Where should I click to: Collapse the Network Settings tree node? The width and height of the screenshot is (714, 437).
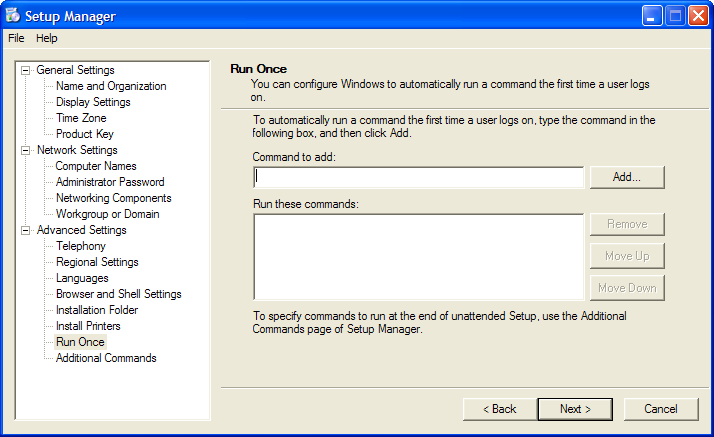pyautogui.click(x=26, y=150)
